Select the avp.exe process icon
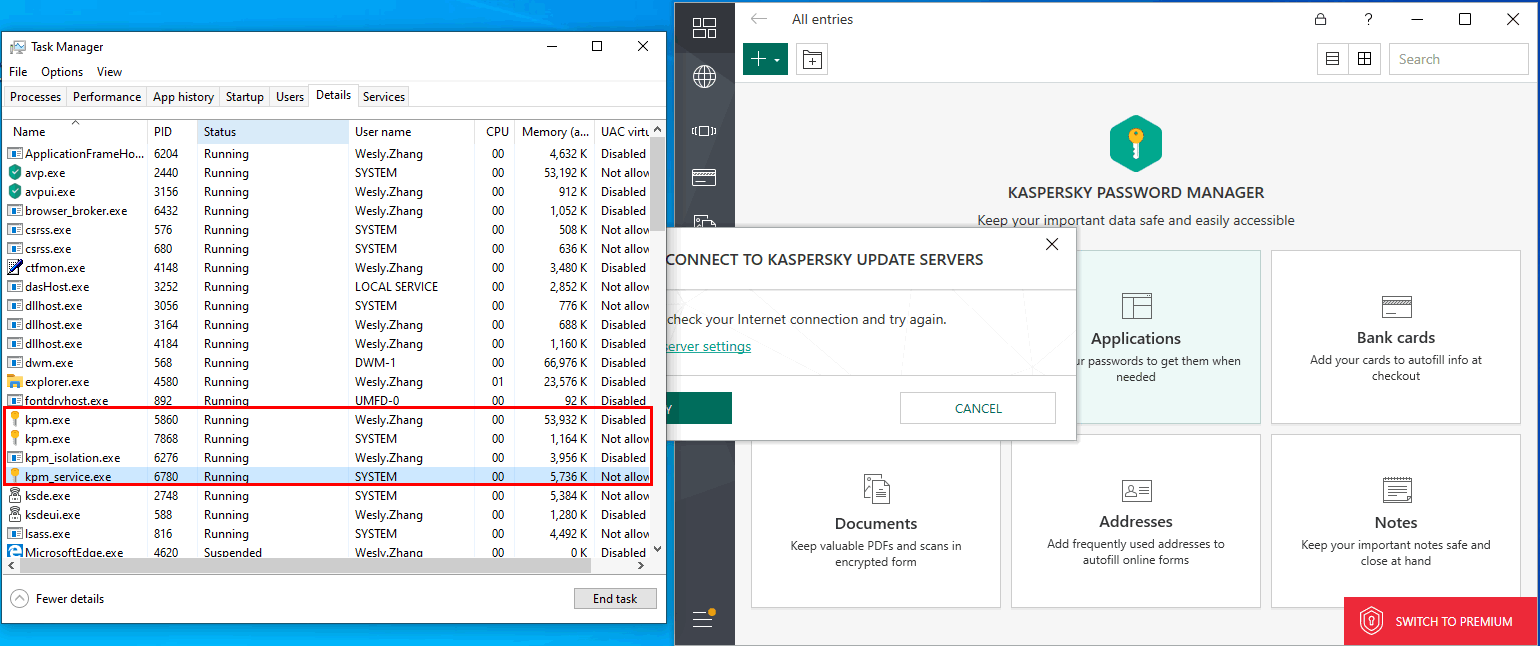The image size is (1540, 646). (15, 173)
